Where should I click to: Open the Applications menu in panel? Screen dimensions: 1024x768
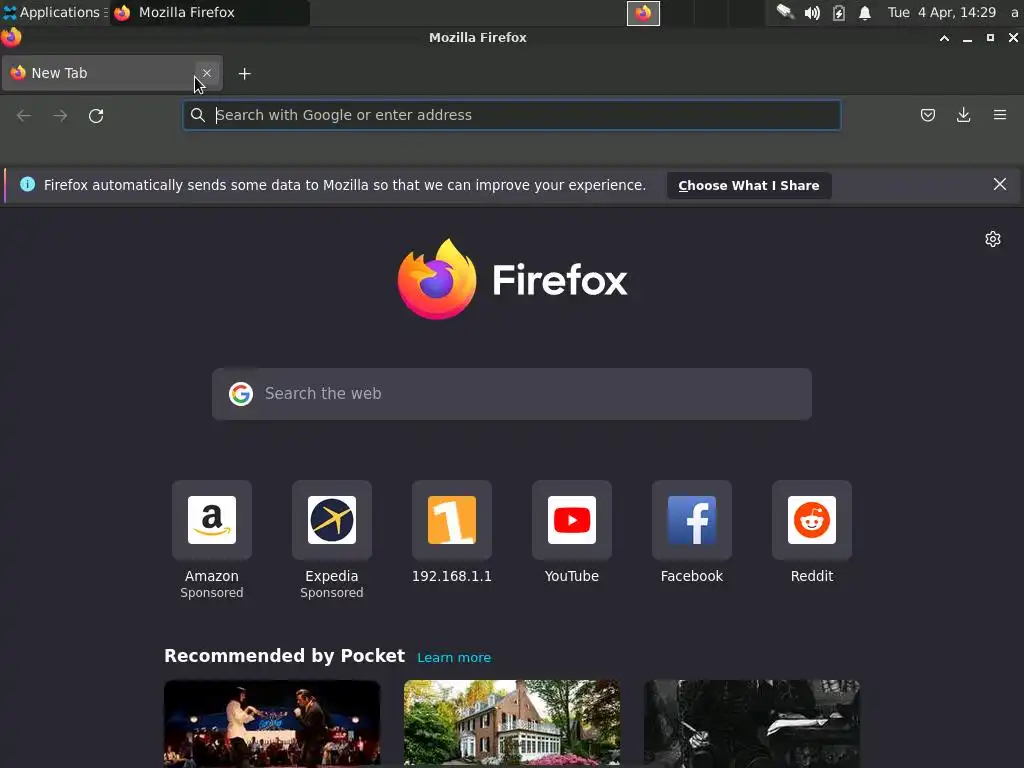(54, 12)
